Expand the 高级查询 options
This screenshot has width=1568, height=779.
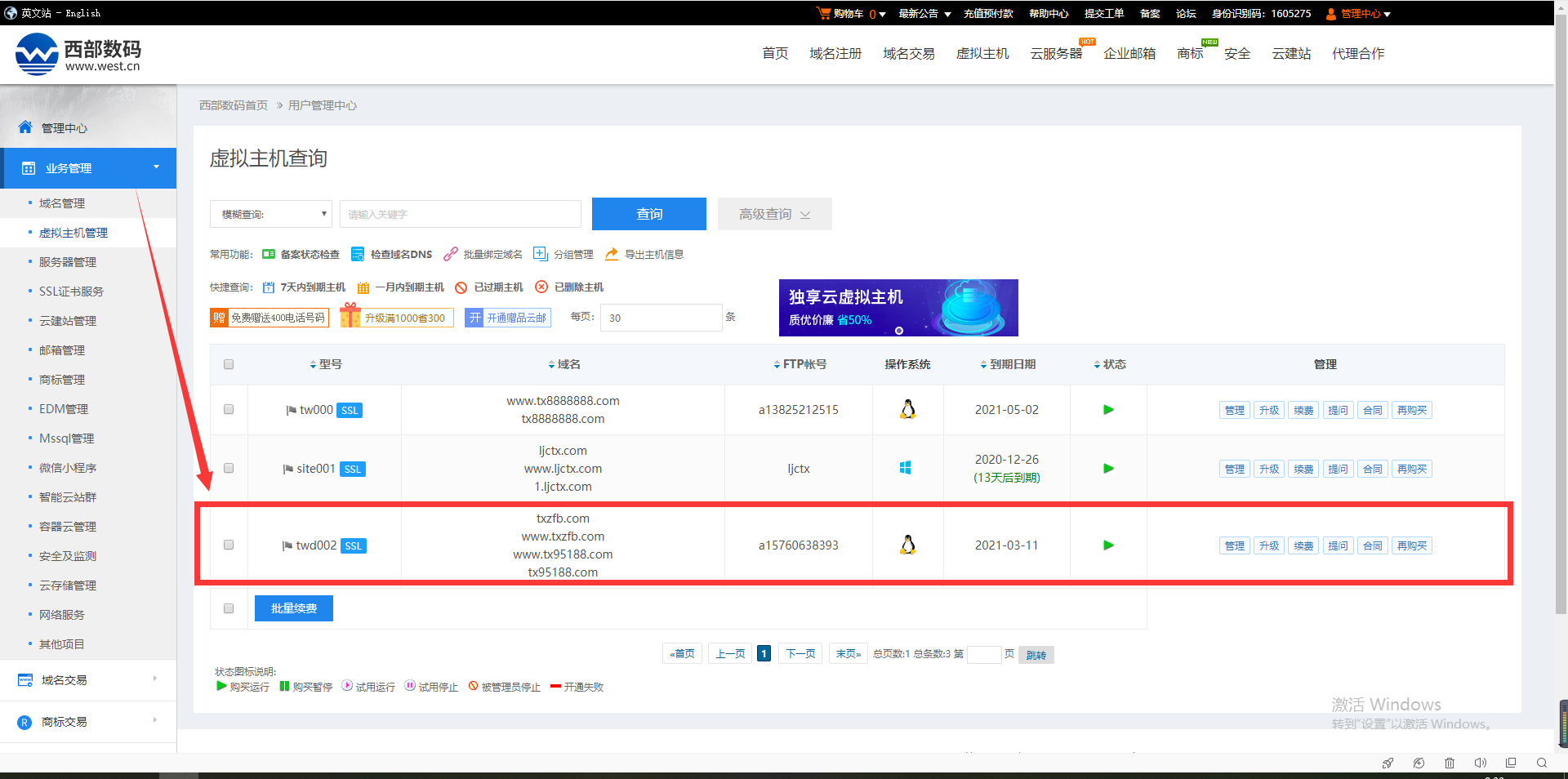pos(773,214)
